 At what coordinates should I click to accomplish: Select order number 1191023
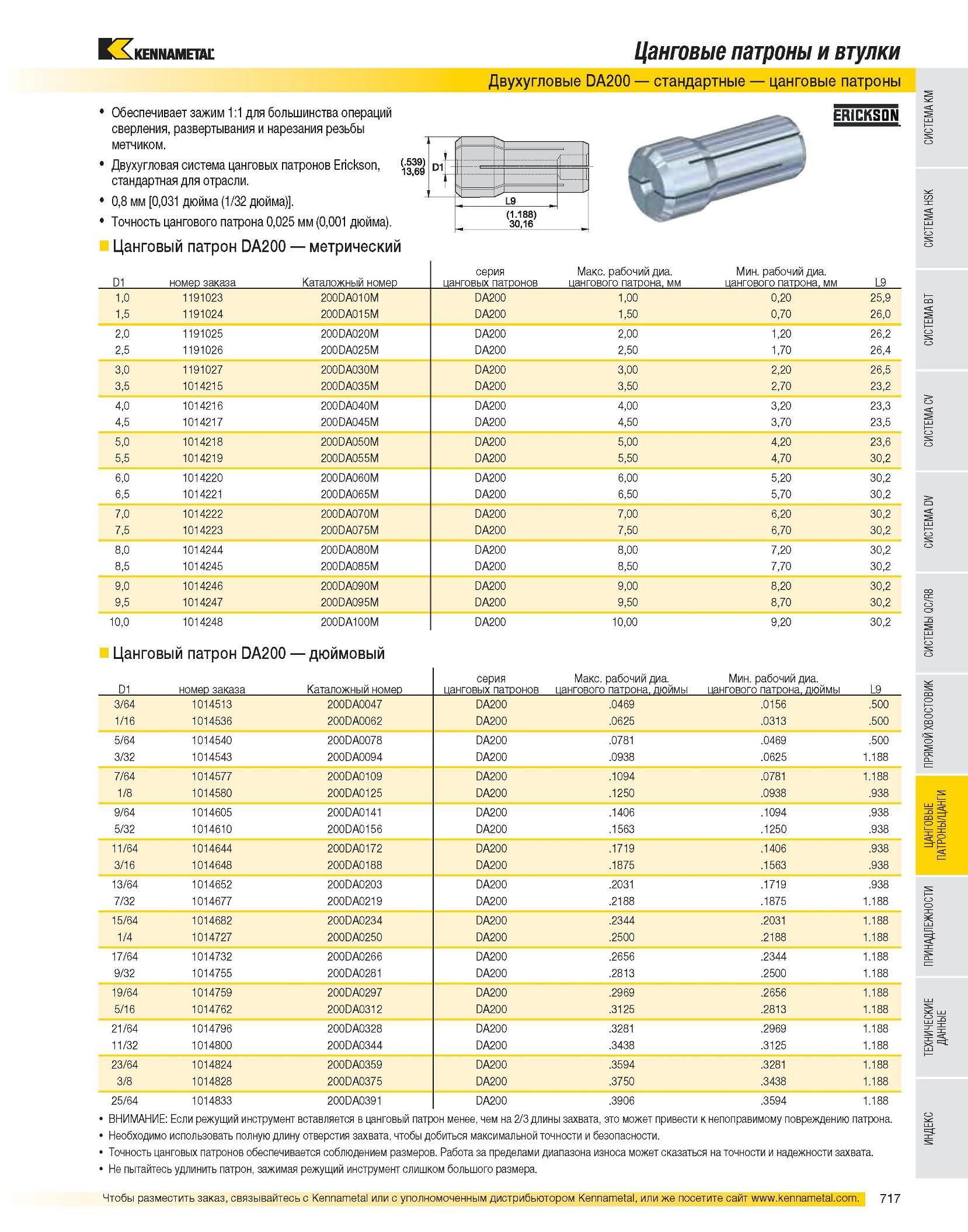tap(203, 298)
